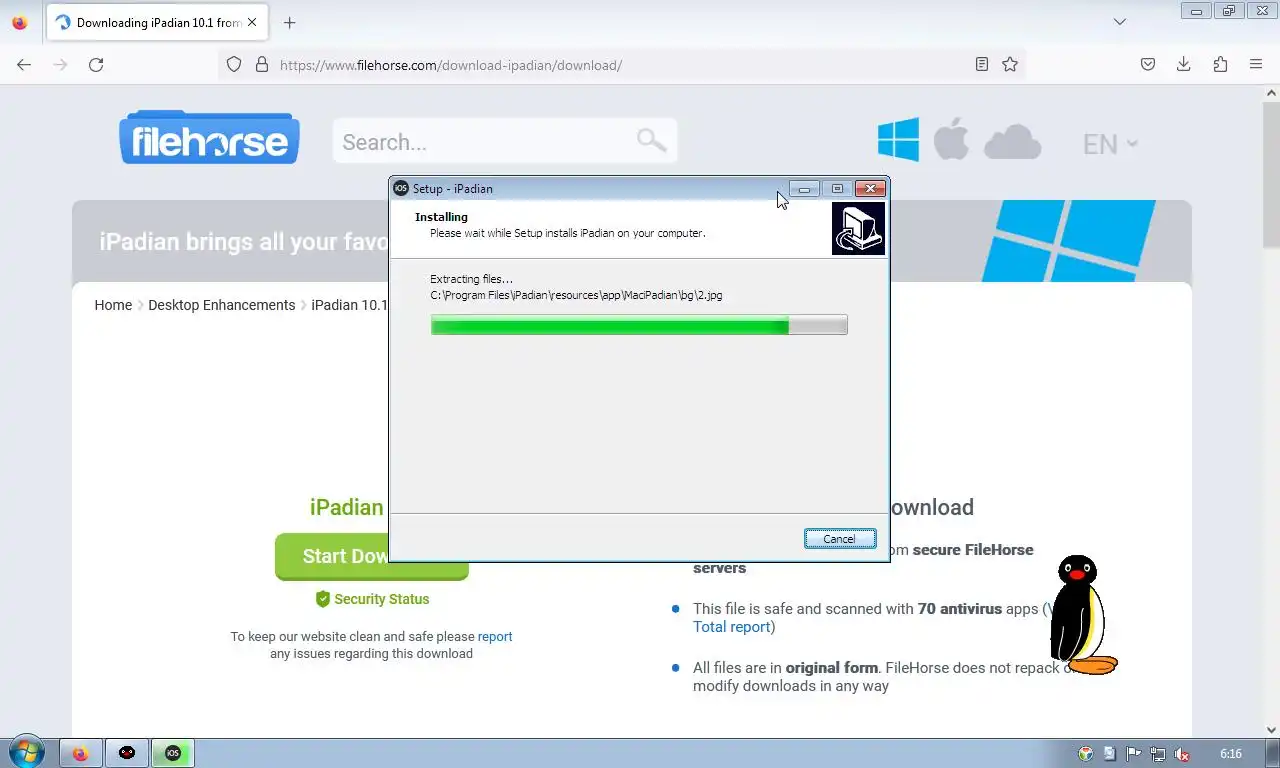Open the extensions puzzle icon
Image resolution: width=1280 pixels, height=768 pixels.
[x=1220, y=65]
